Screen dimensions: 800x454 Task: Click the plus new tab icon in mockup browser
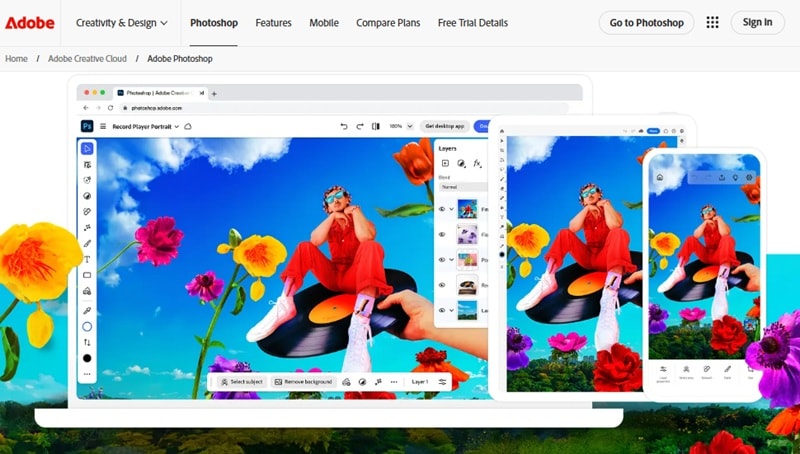(214, 93)
